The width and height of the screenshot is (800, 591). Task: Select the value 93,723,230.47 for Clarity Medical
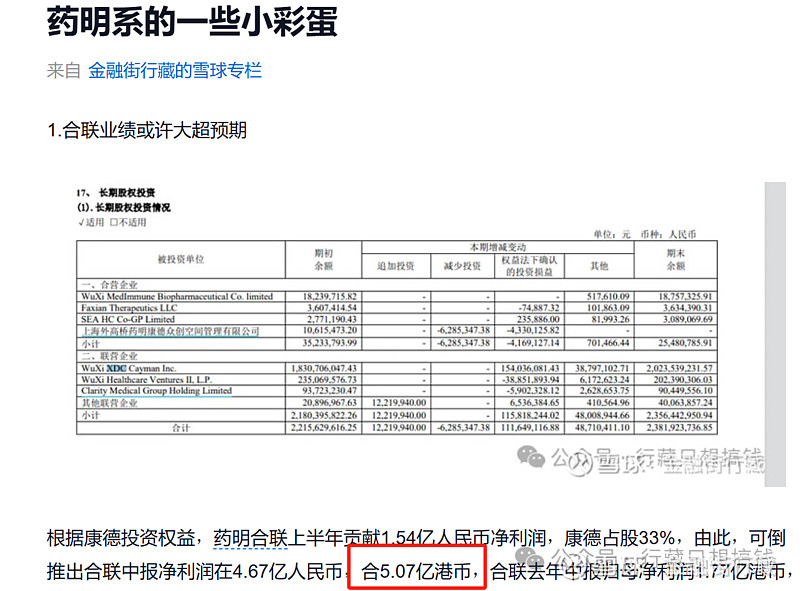330,391
